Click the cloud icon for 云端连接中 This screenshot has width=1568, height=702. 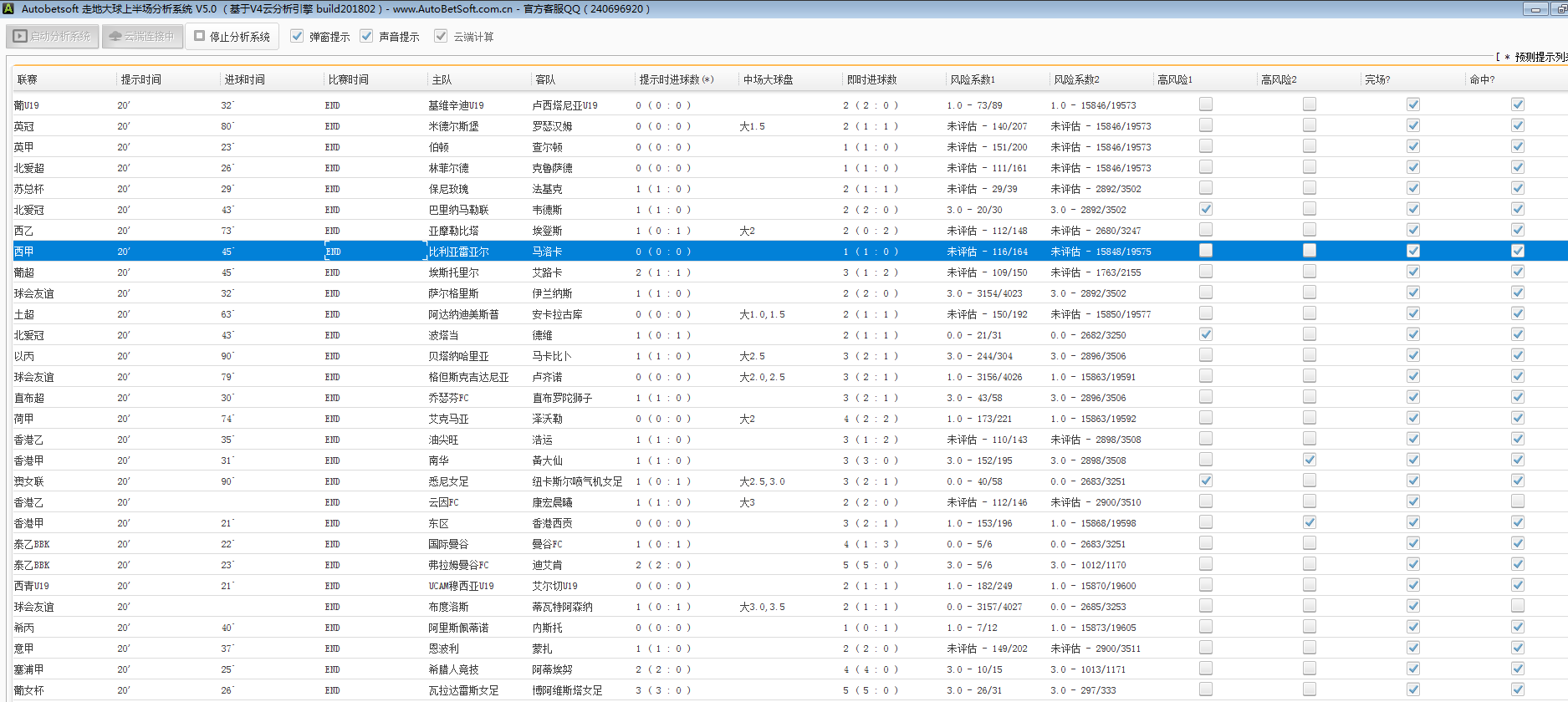pos(115,37)
